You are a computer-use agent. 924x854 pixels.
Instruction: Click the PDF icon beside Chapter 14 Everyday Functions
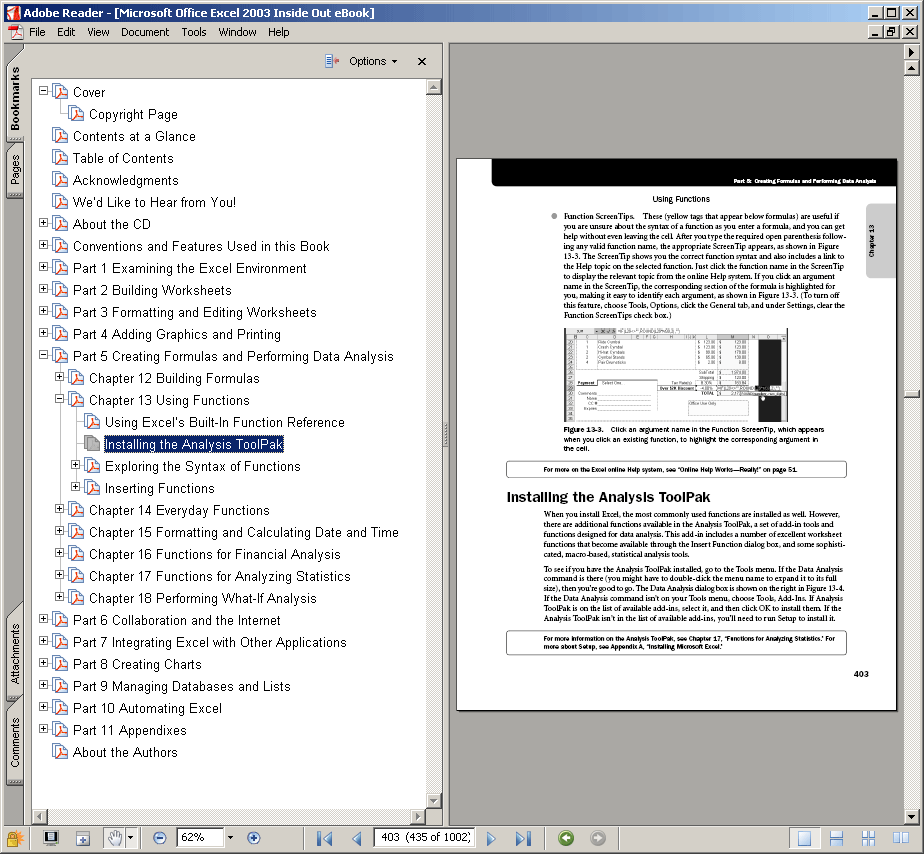[76, 510]
